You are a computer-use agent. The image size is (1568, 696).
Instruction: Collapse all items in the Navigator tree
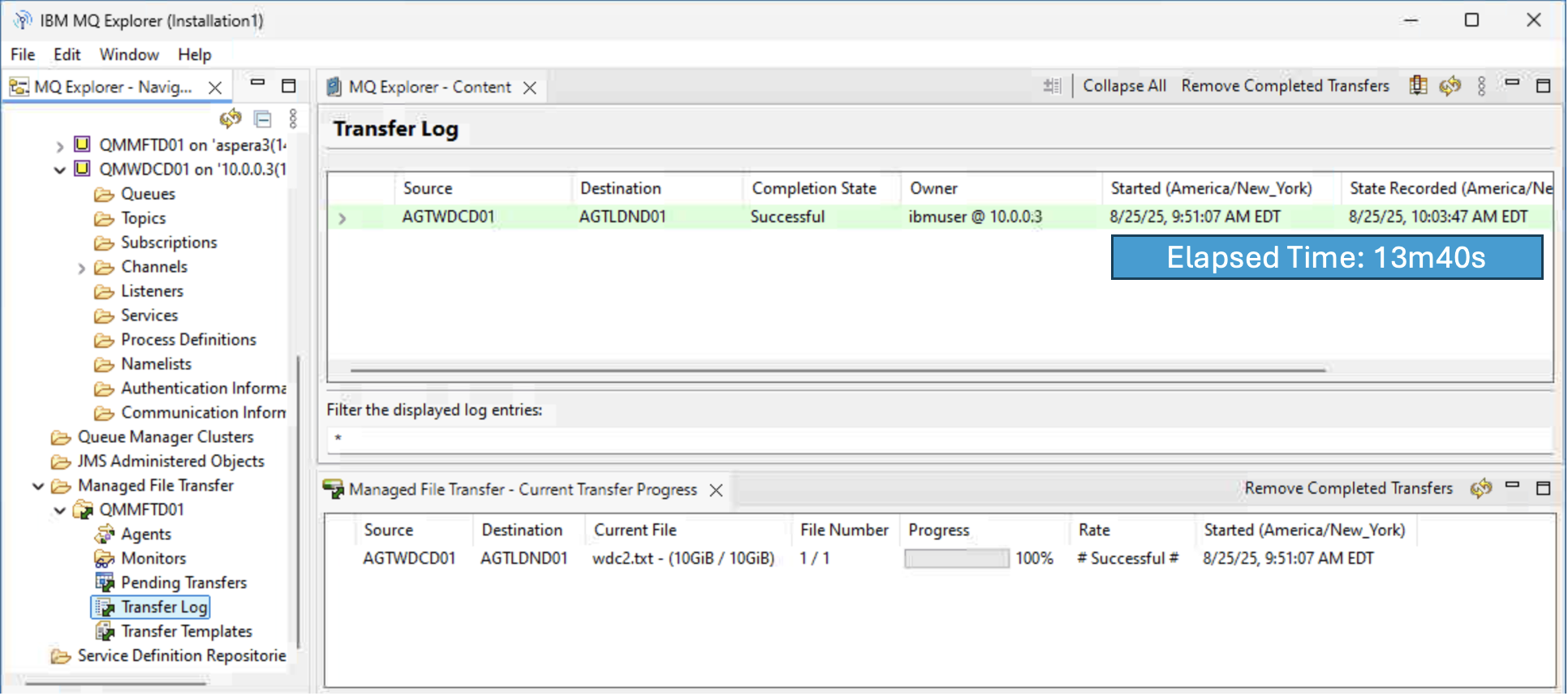[263, 119]
